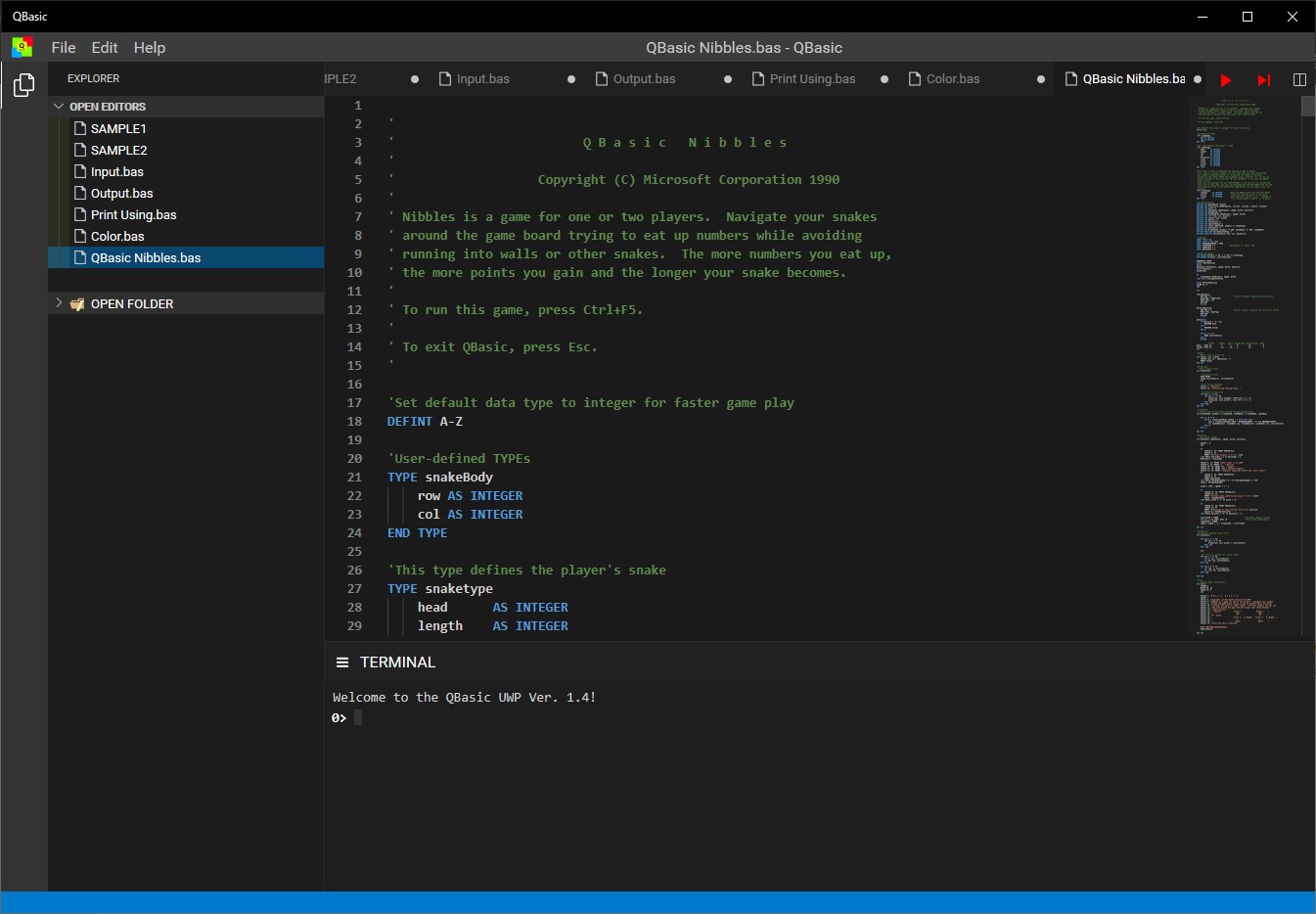Click the split editor layout icon
The image size is (1316, 914).
[x=1299, y=79]
